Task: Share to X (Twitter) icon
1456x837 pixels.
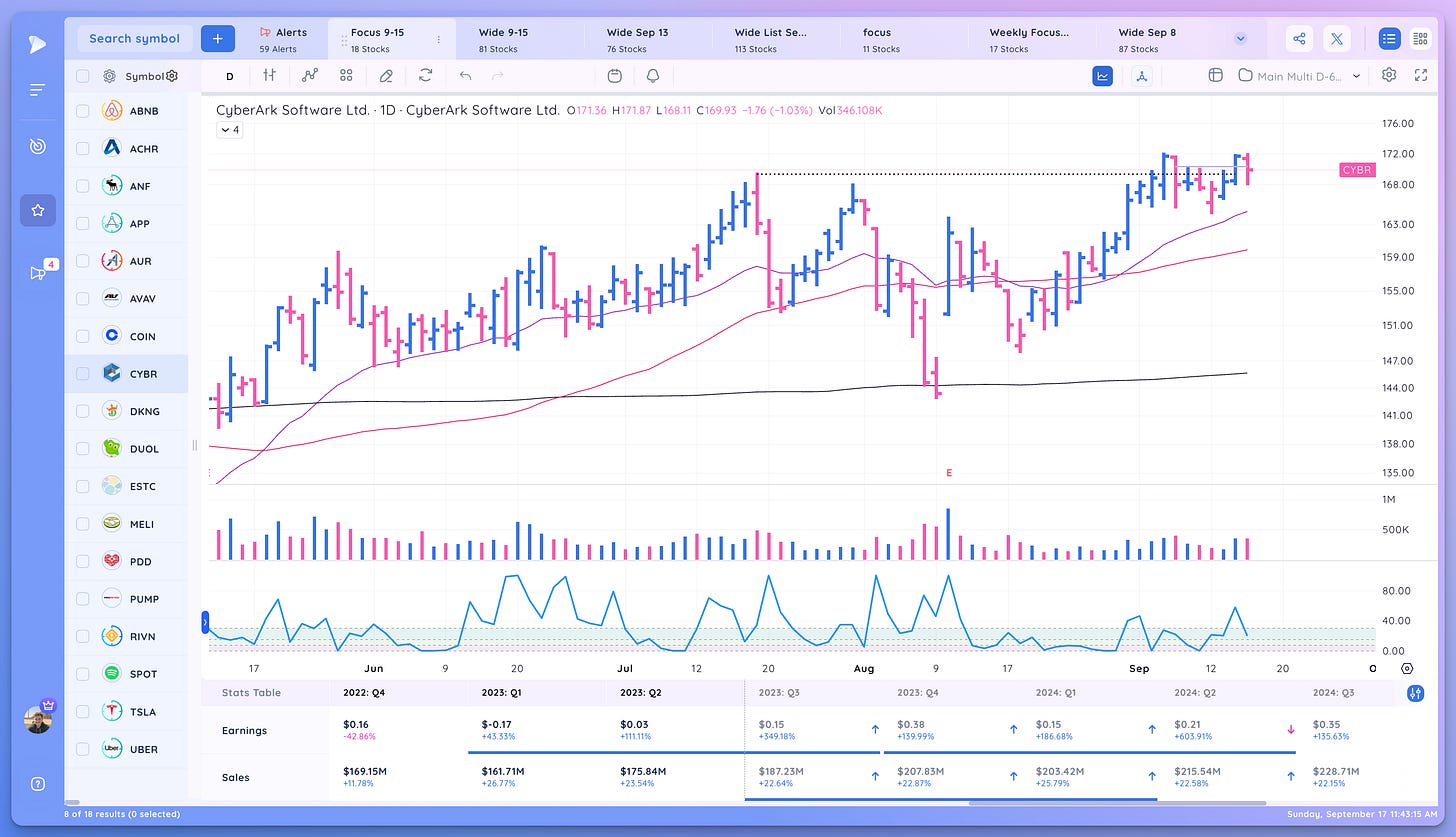Action: (1337, 39)
